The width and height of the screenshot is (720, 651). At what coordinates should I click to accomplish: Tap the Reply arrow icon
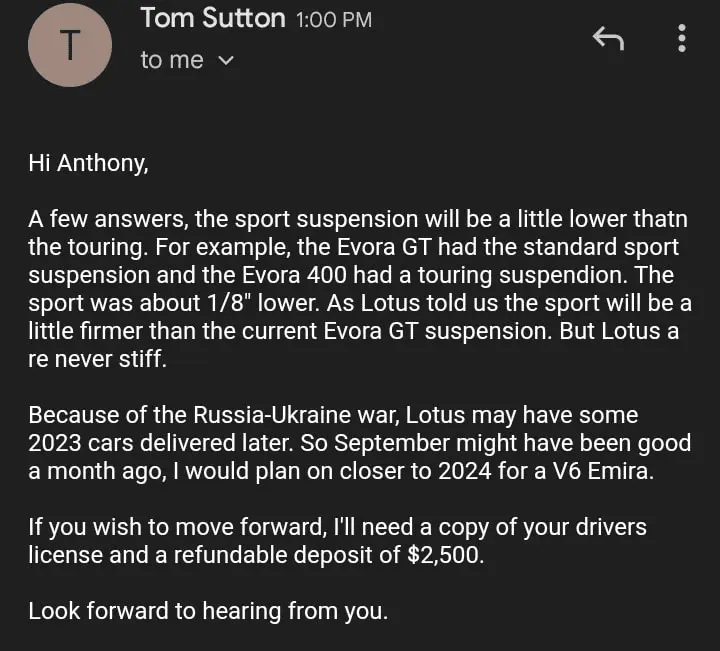click(x=608, y=39)
